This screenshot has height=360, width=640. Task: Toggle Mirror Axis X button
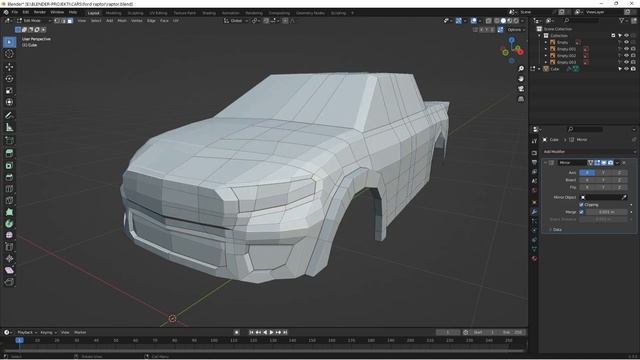pyautogui.click(x=587, y=173)
